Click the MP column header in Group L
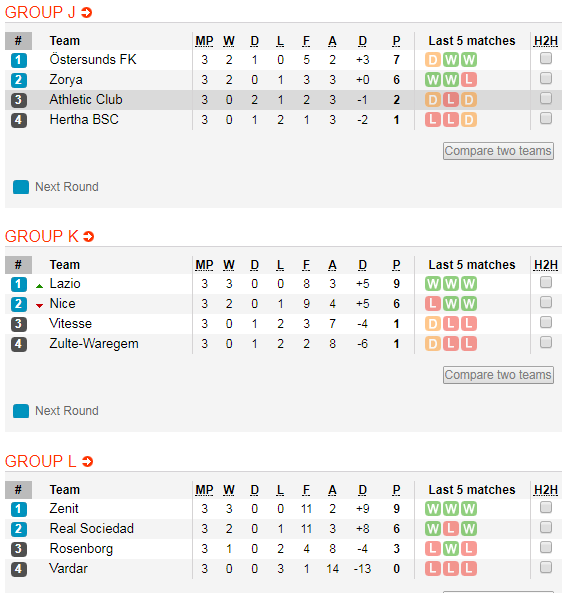 click(x=204, y=490)
